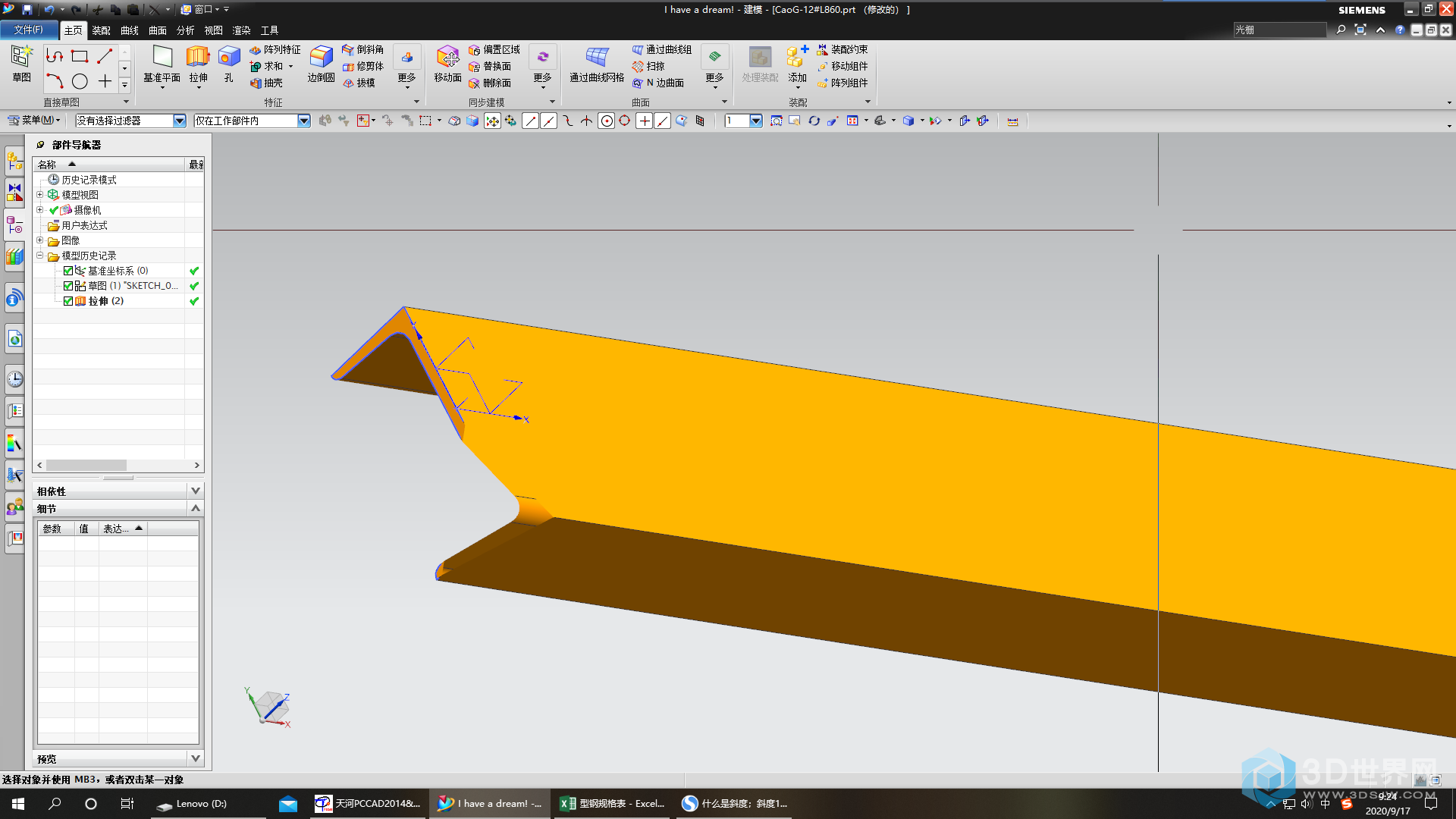1456x819 pixels.
Task: Toggle the point on curve snap button
Action: tap(662, 121)
